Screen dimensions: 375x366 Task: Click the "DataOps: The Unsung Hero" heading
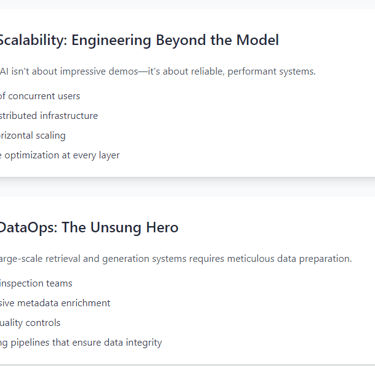89,228
